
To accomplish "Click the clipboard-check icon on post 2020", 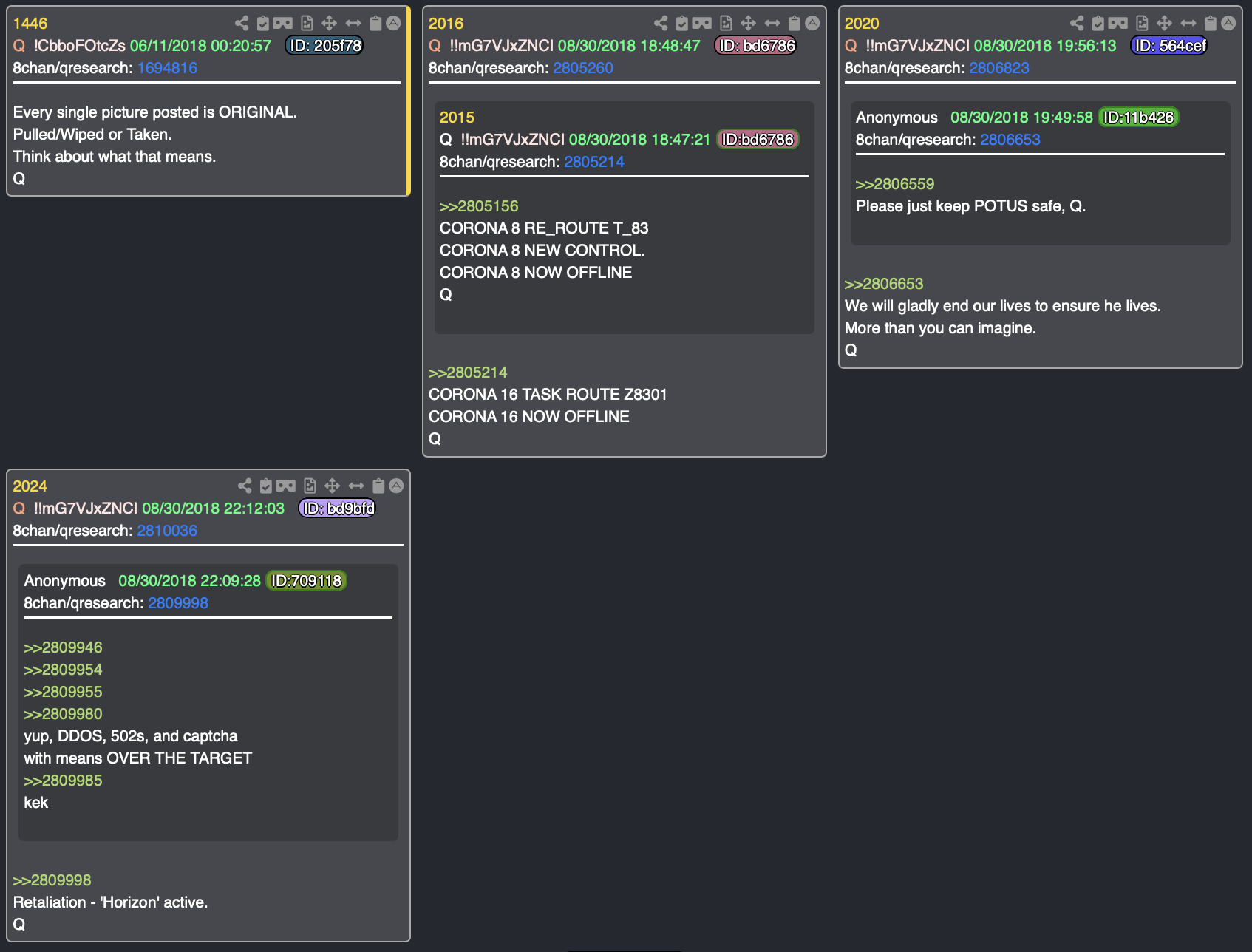I will [x=1098, y=23].
